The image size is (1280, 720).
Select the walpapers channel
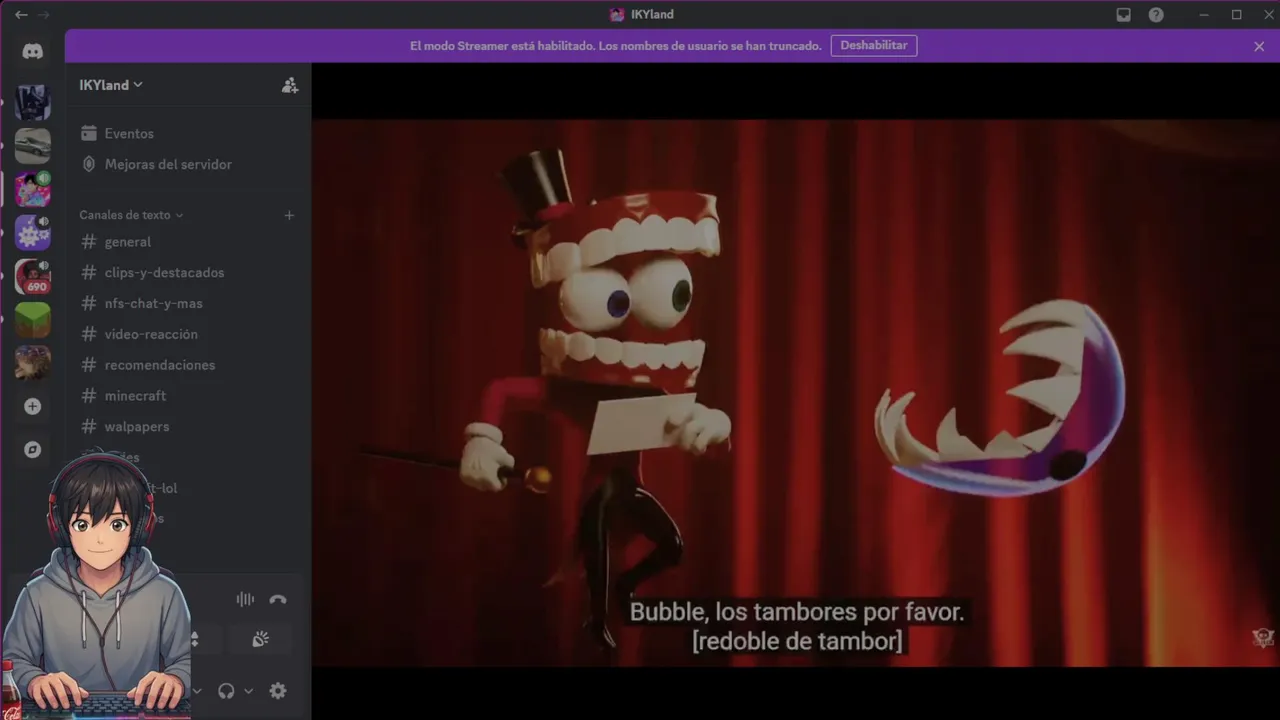(188, 426)
